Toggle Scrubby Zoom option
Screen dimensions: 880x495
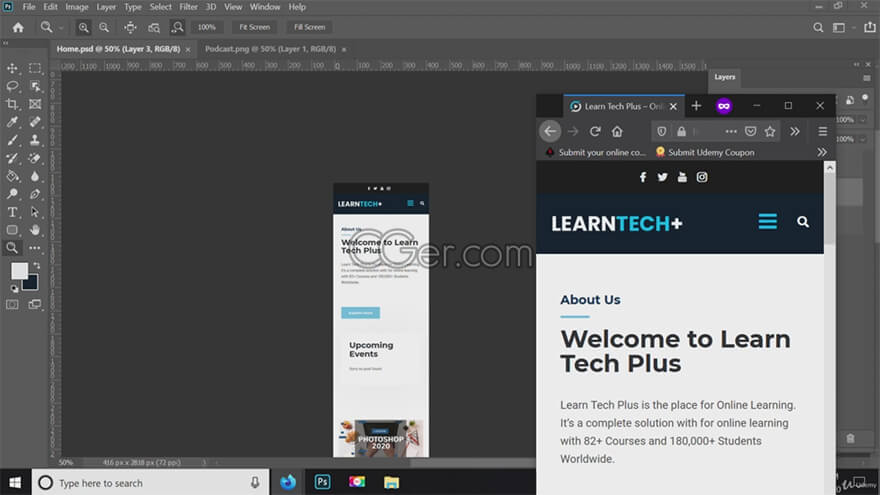[x=177, y=27]
